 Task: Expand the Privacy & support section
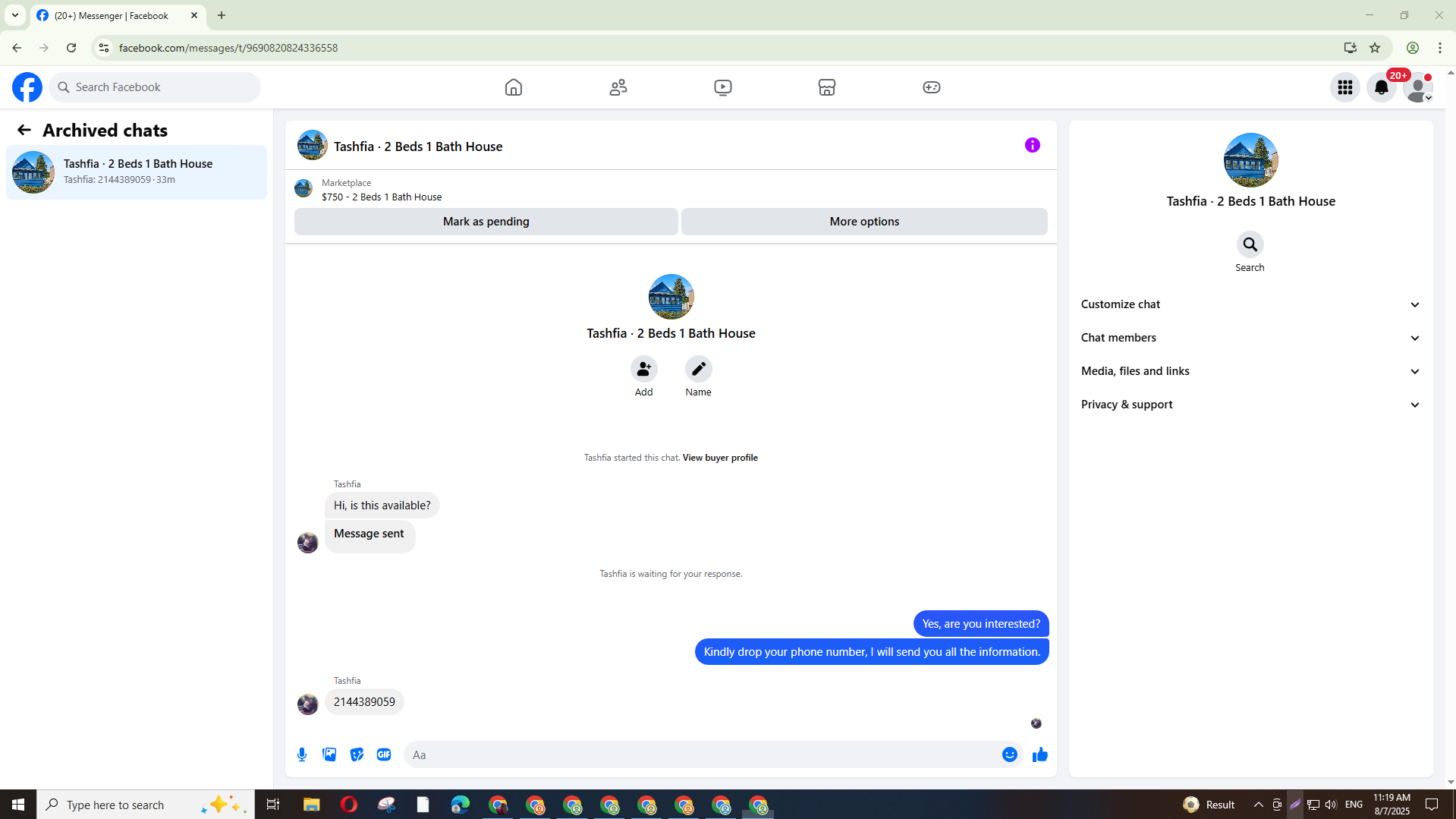(x=1250, y=405)
